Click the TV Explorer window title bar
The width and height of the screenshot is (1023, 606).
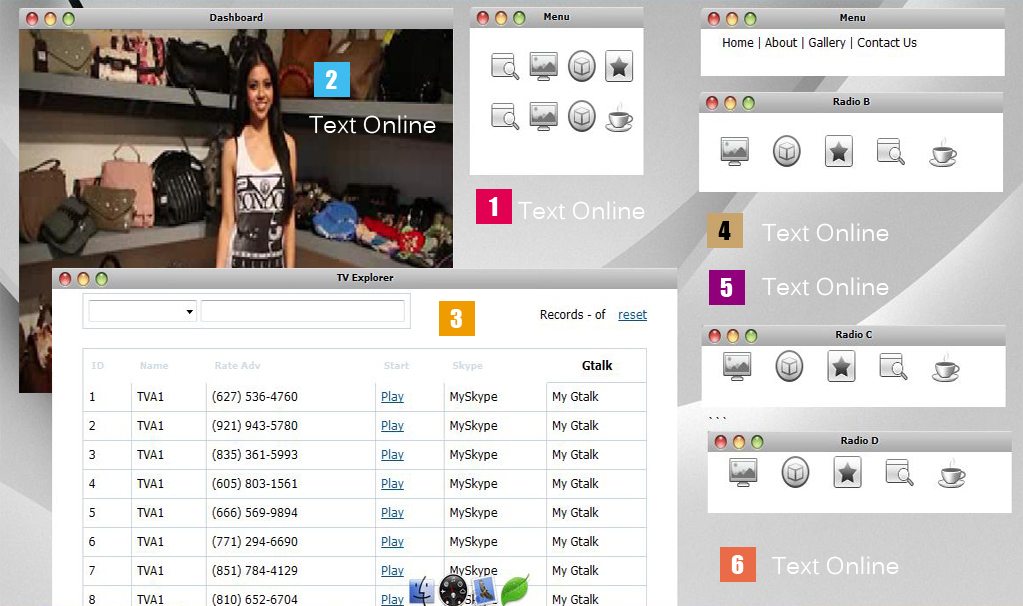(x=365, y=279)
